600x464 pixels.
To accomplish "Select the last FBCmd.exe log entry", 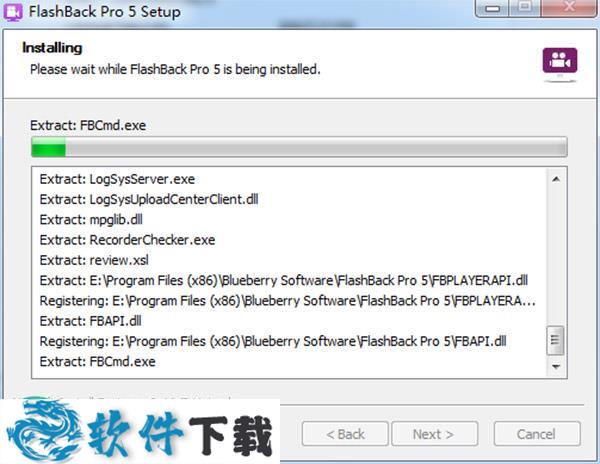I will pos(98,361).
